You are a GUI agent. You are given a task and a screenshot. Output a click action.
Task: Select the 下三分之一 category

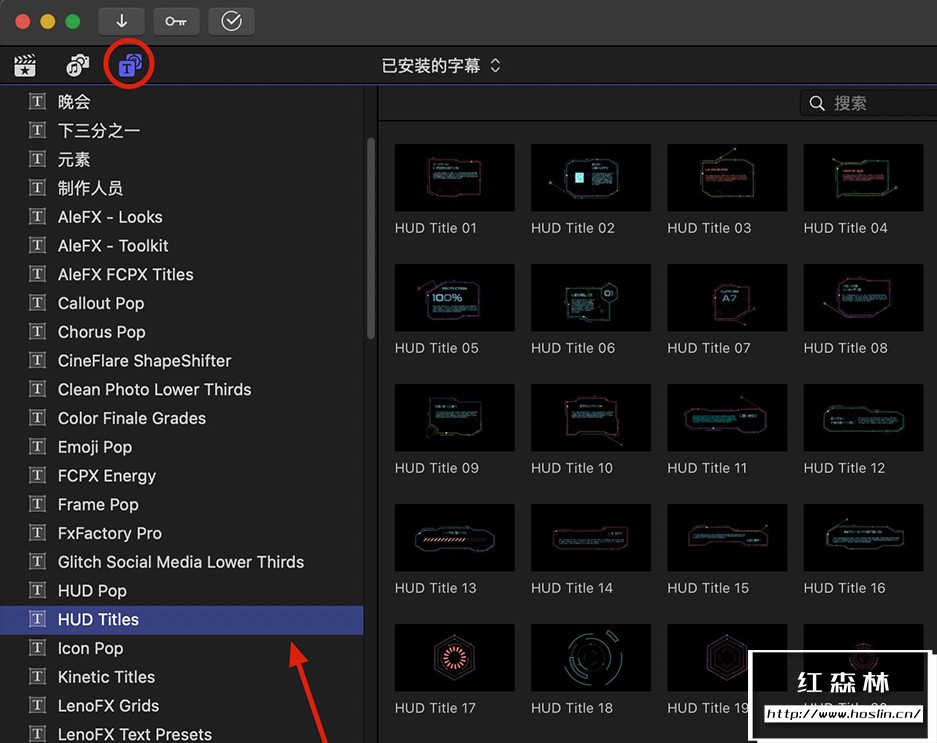click(182, 130)
